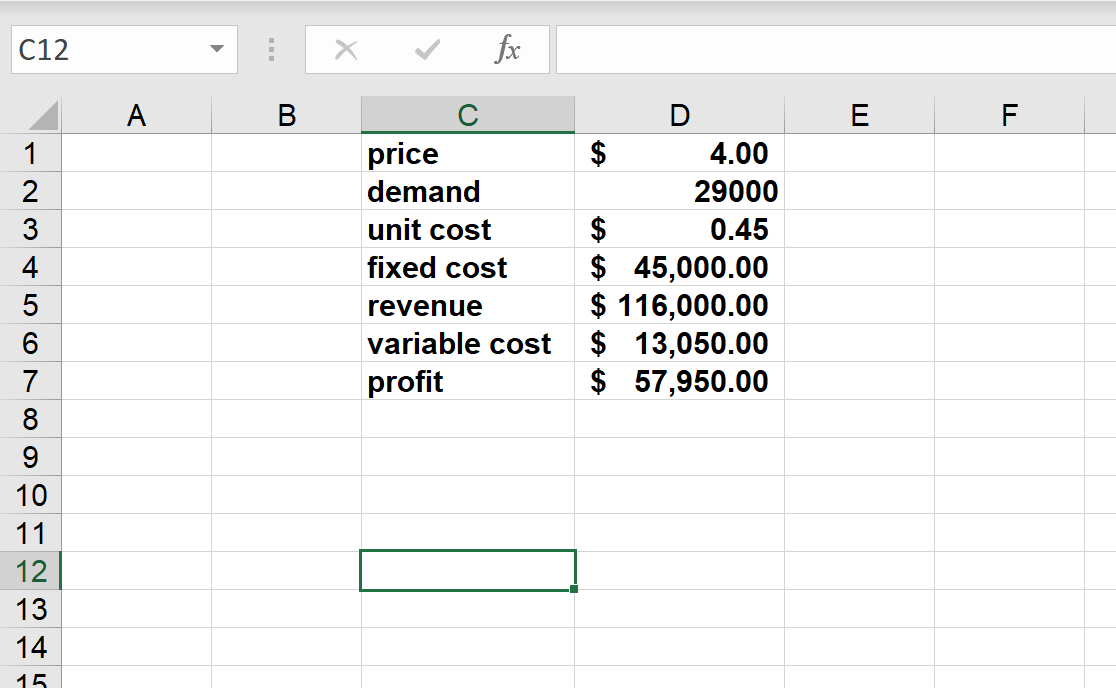Select the cell labeled variable cost
This screenshot has width=1116, height=688.
point(467,343)
